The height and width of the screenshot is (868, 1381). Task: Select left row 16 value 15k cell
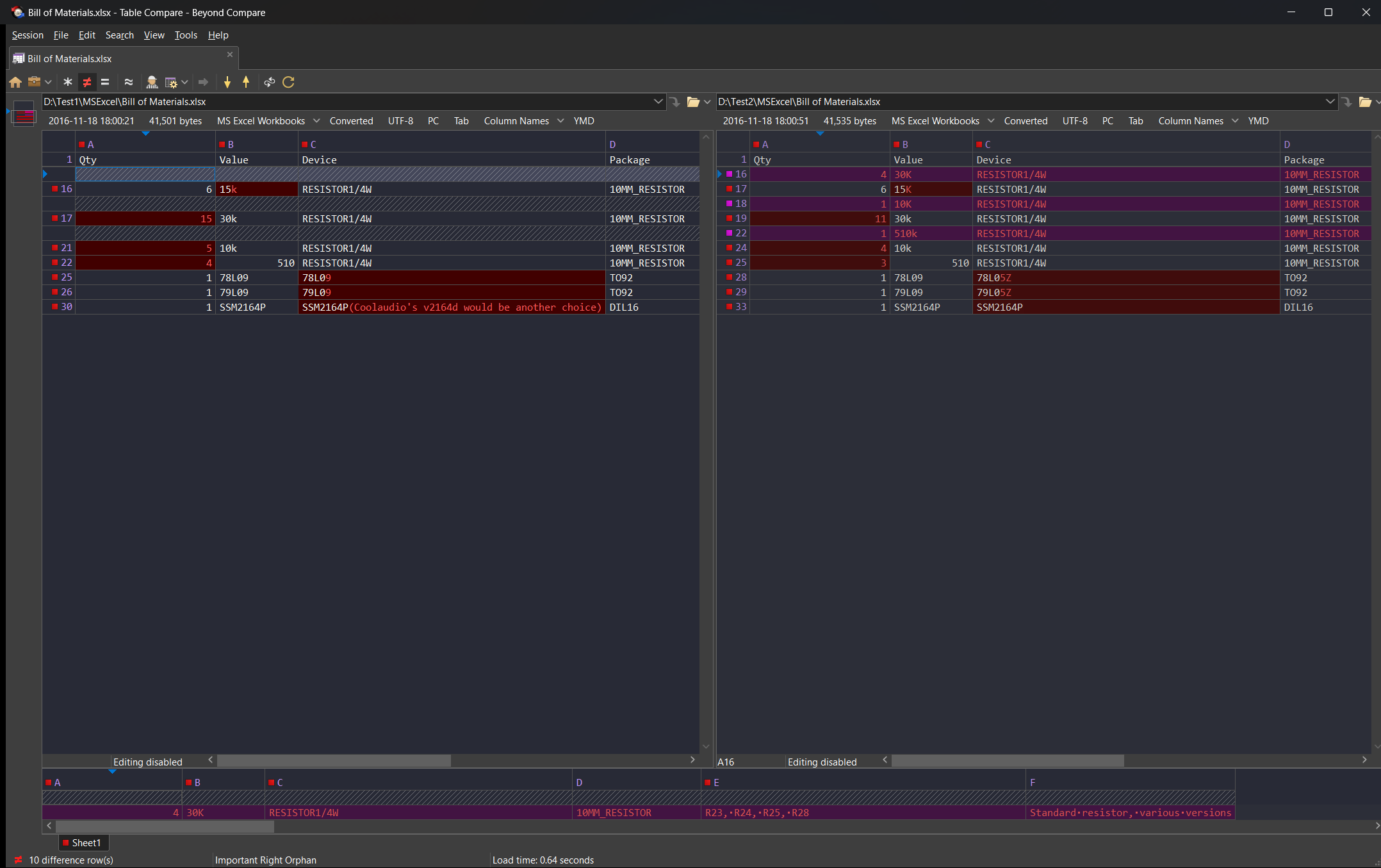[257, 190]
